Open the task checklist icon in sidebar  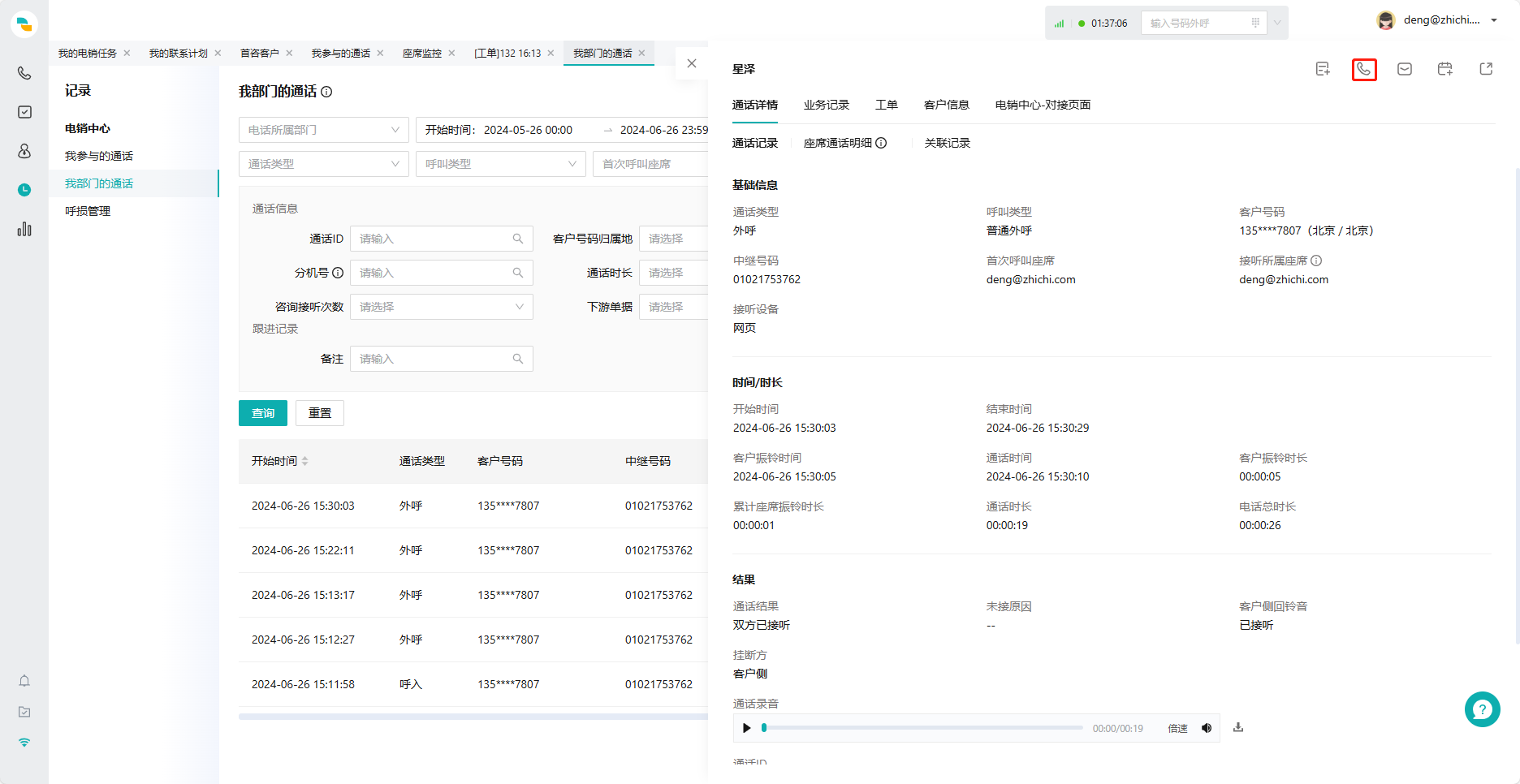click(x=24, y=112)
